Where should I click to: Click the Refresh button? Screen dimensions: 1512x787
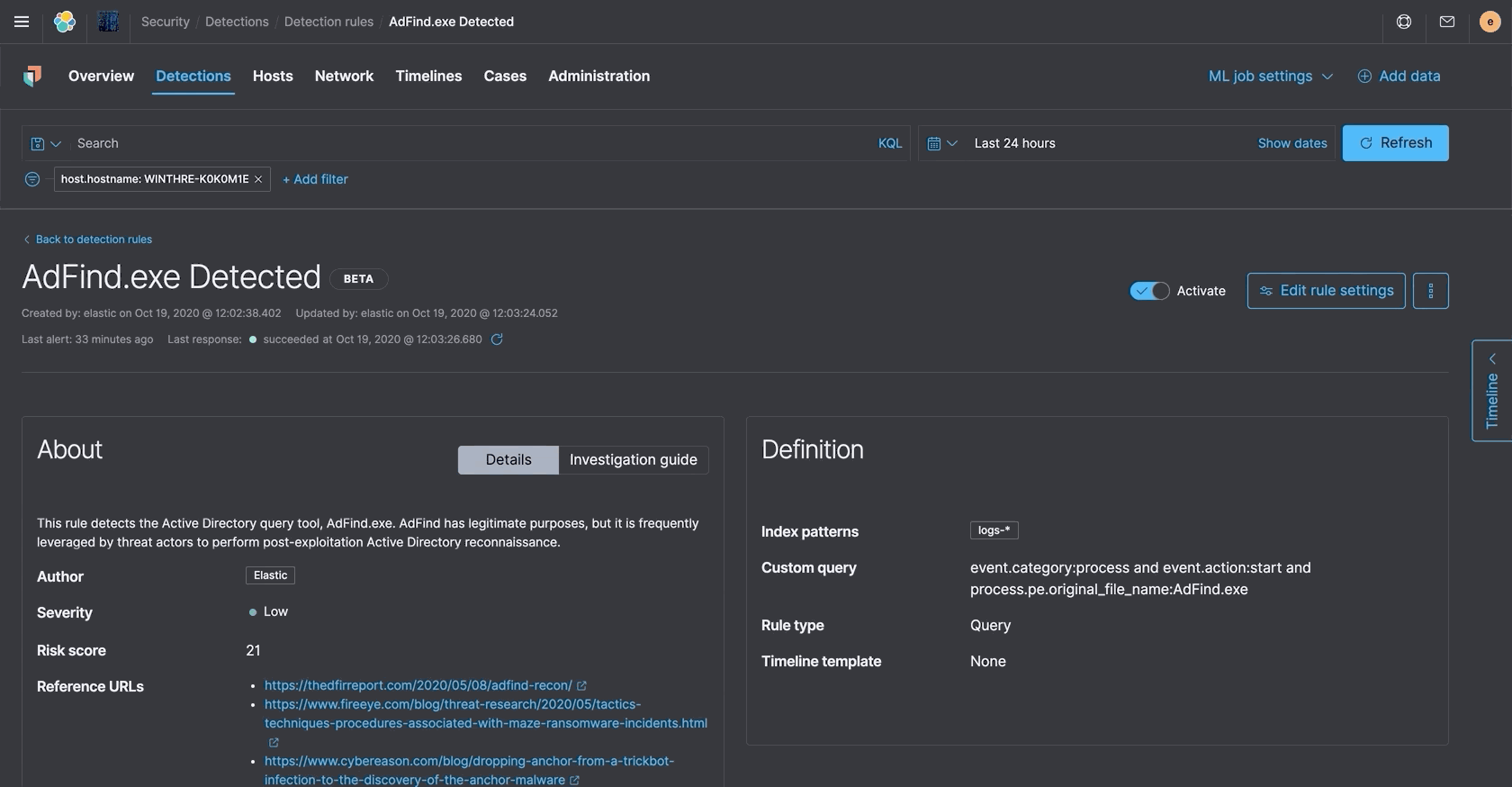1396,143
